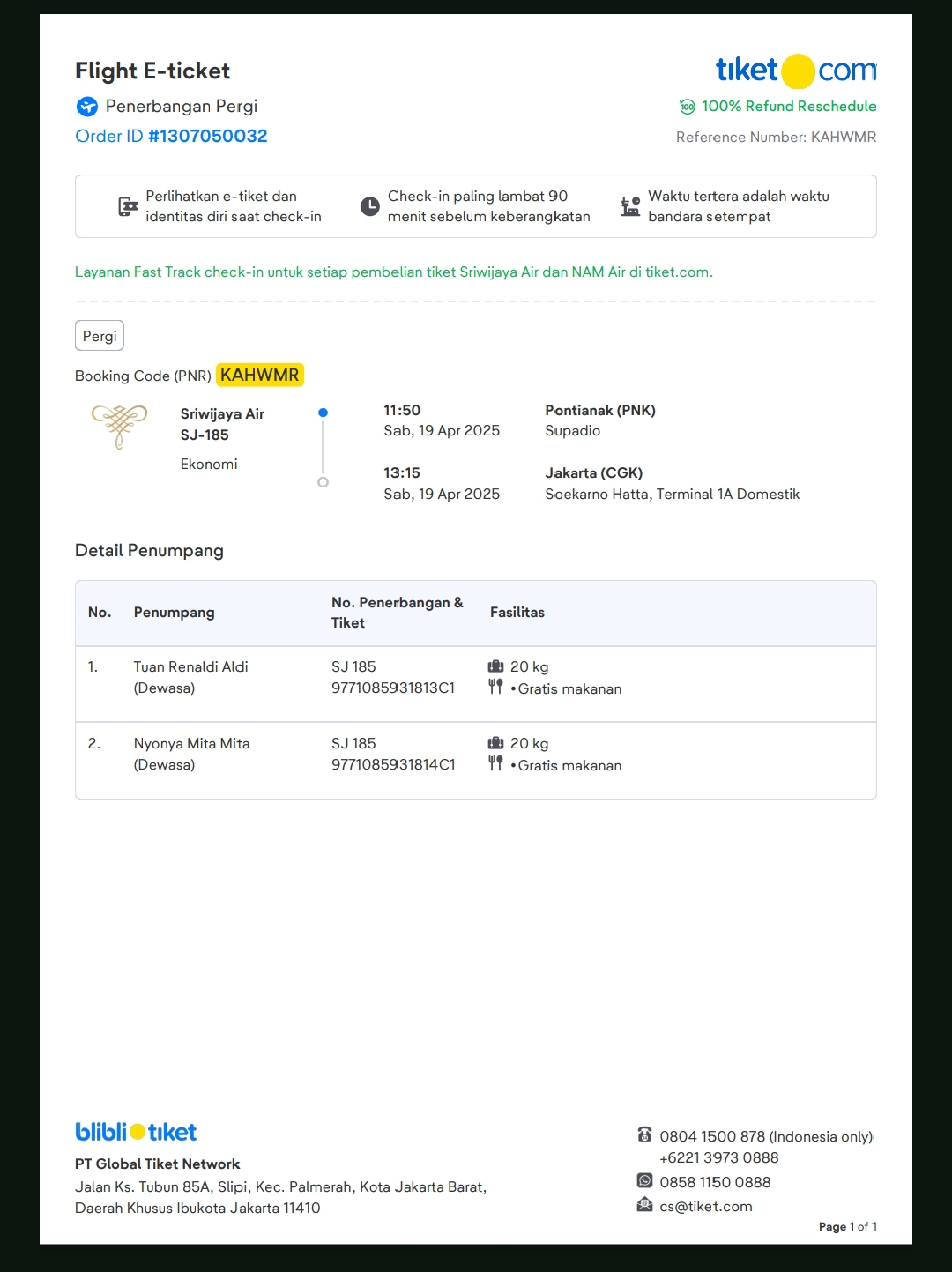Click the Fasilitas column header
952x1272 pixels.
click(517, 613)
